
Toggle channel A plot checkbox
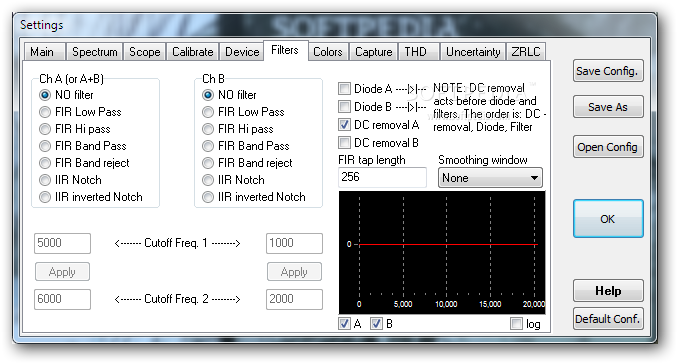pyautogui.click(x=344, y=323)
